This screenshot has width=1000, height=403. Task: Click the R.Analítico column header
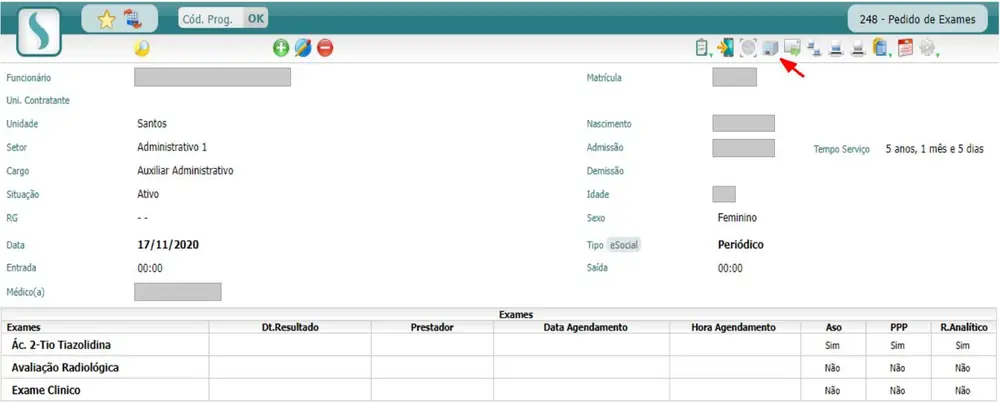(964, 327)
